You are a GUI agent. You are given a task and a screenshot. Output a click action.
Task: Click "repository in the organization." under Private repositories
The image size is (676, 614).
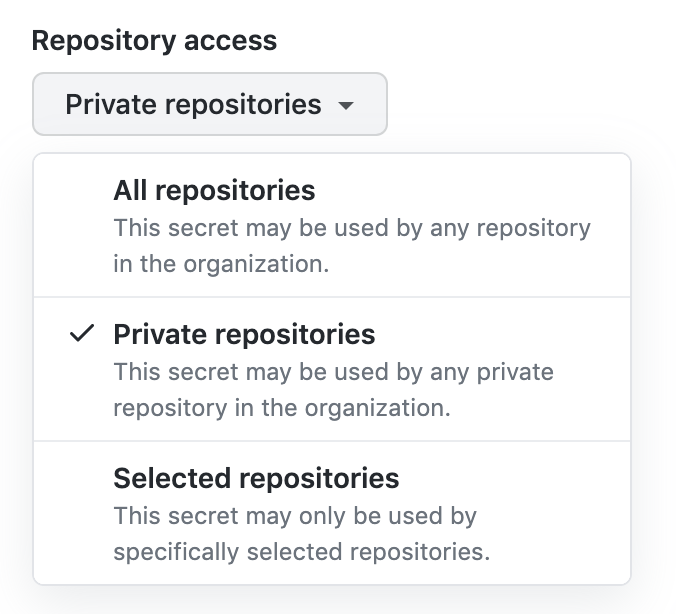click(x=281, y=409)
